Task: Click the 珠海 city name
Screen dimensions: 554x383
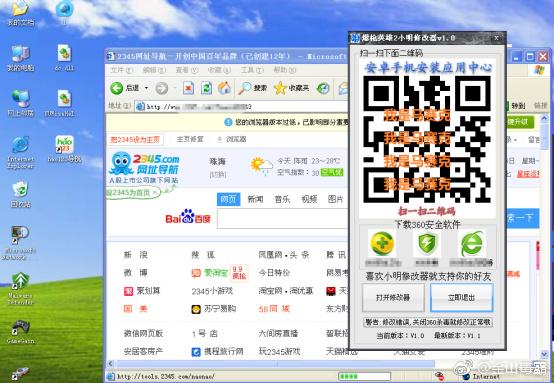Action: [217, 161]
